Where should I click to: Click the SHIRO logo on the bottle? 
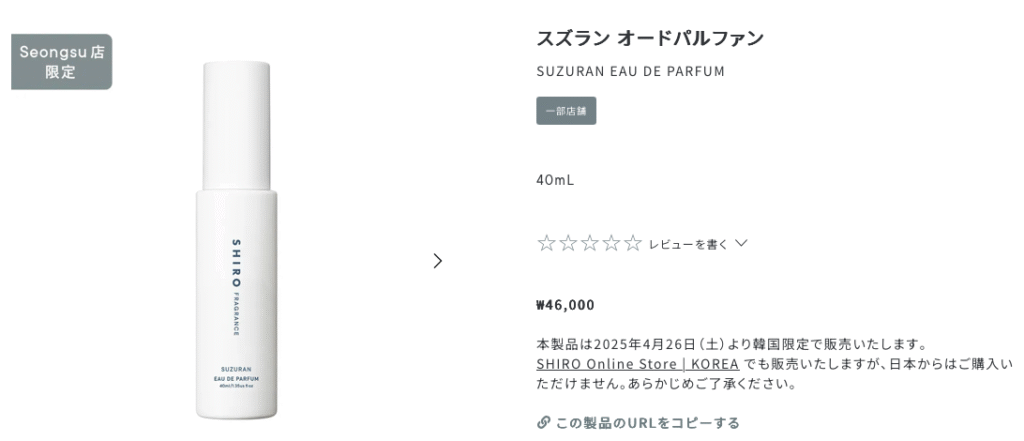(236, 263)
